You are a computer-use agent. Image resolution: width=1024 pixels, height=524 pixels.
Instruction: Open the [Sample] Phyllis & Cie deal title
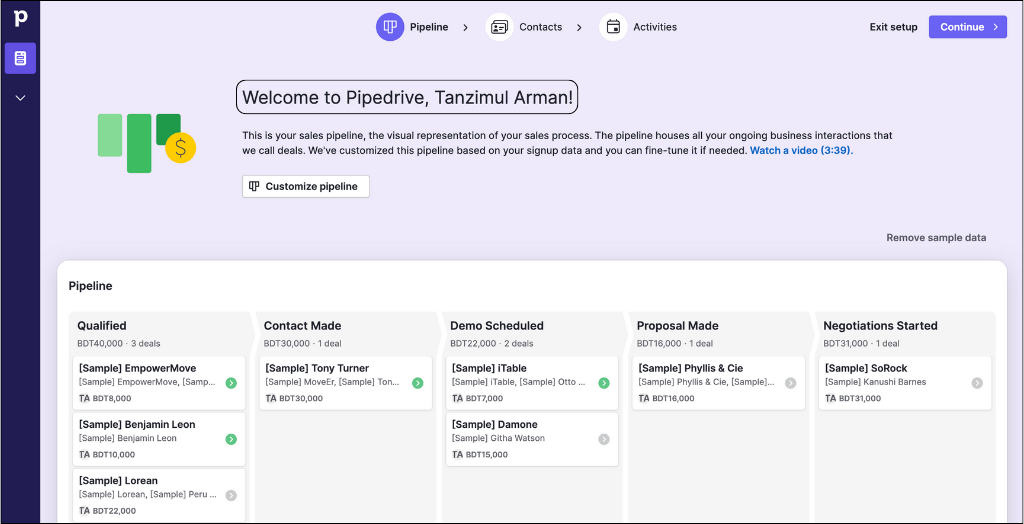click(x=690, y=368)
